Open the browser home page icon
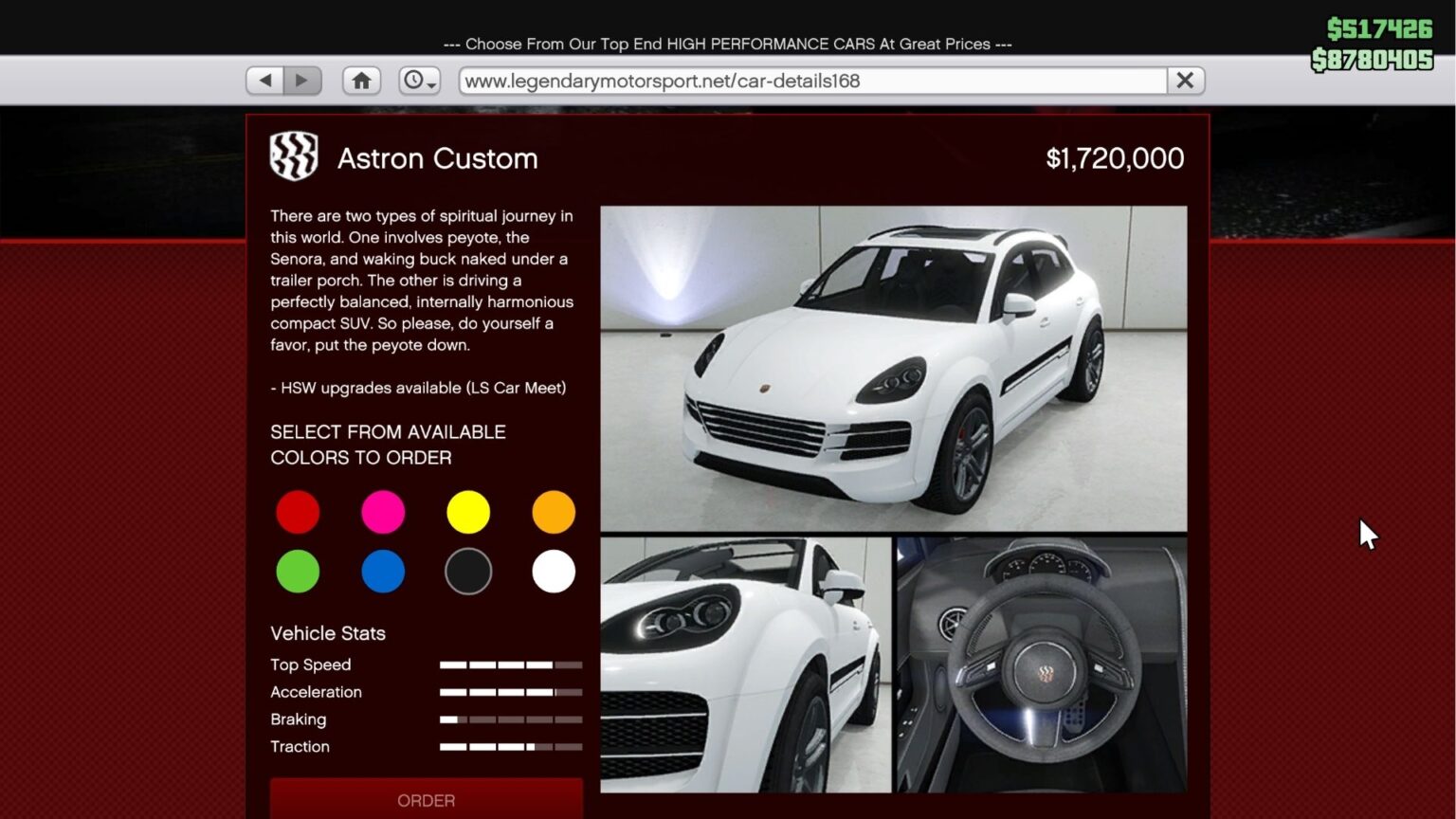 [361, 80]
